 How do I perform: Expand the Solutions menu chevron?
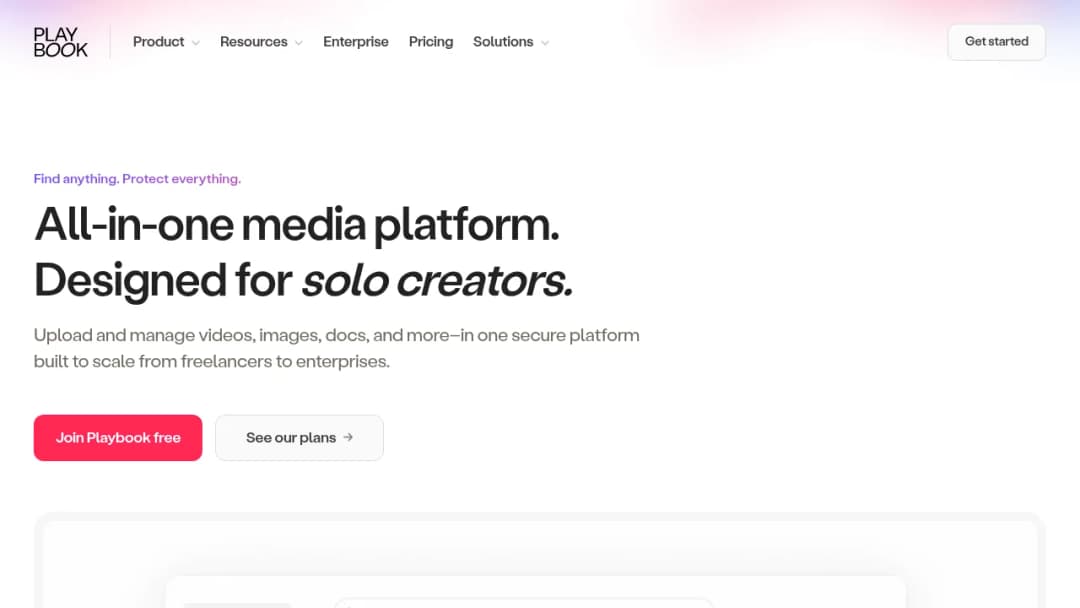click(545, 43)
